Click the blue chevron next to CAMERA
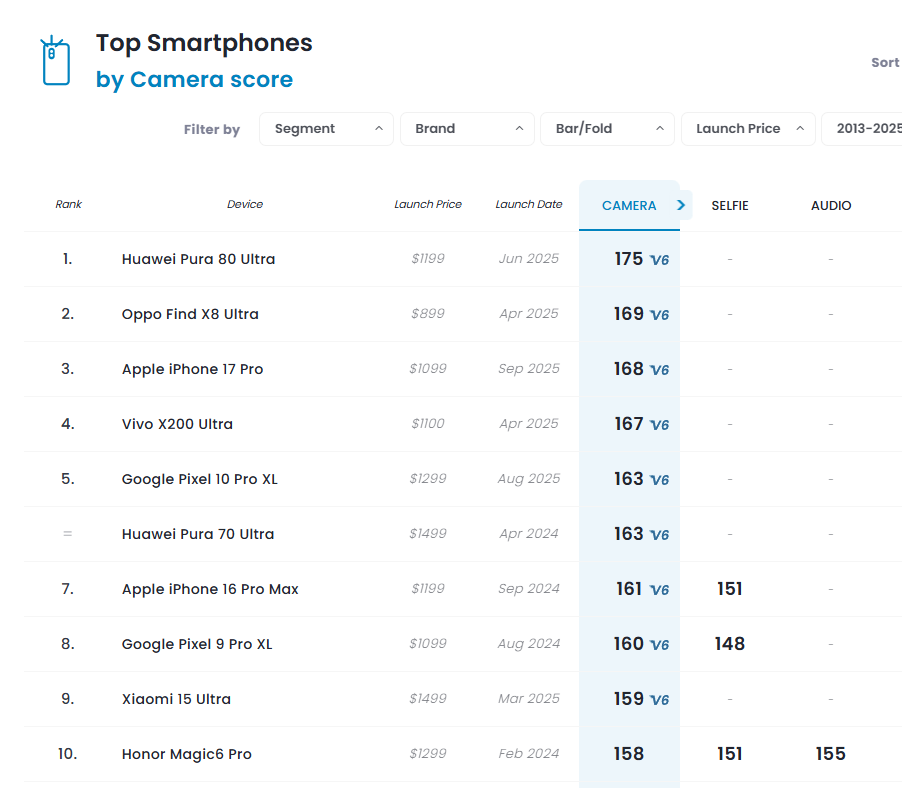The width and height of the screenshot is (902, 788). click(x=681, y=205)
